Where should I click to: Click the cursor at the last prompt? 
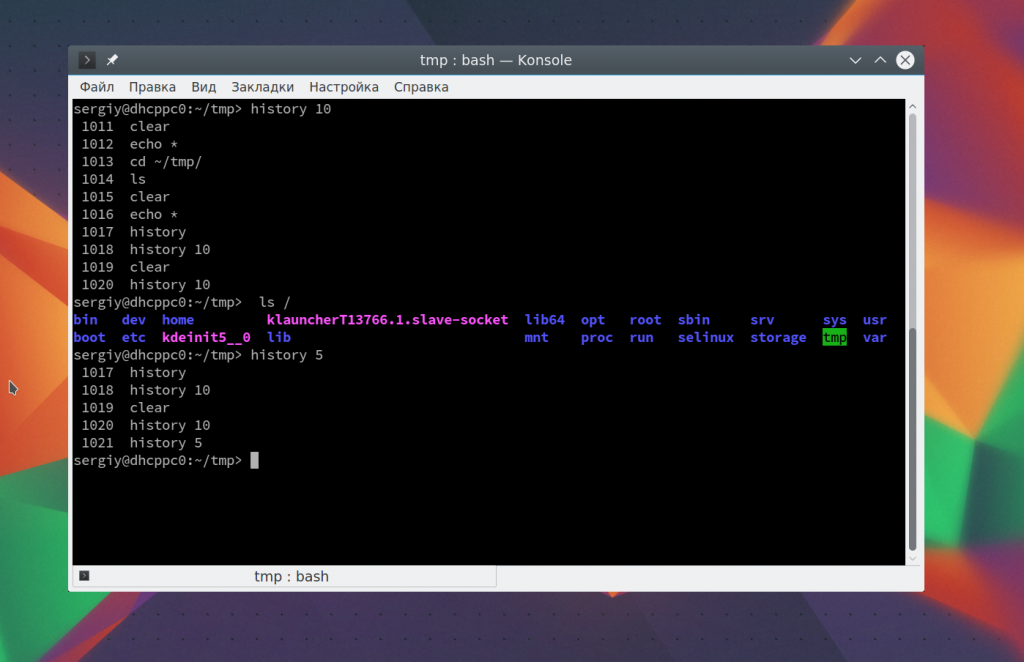click(x=255, y=460)
